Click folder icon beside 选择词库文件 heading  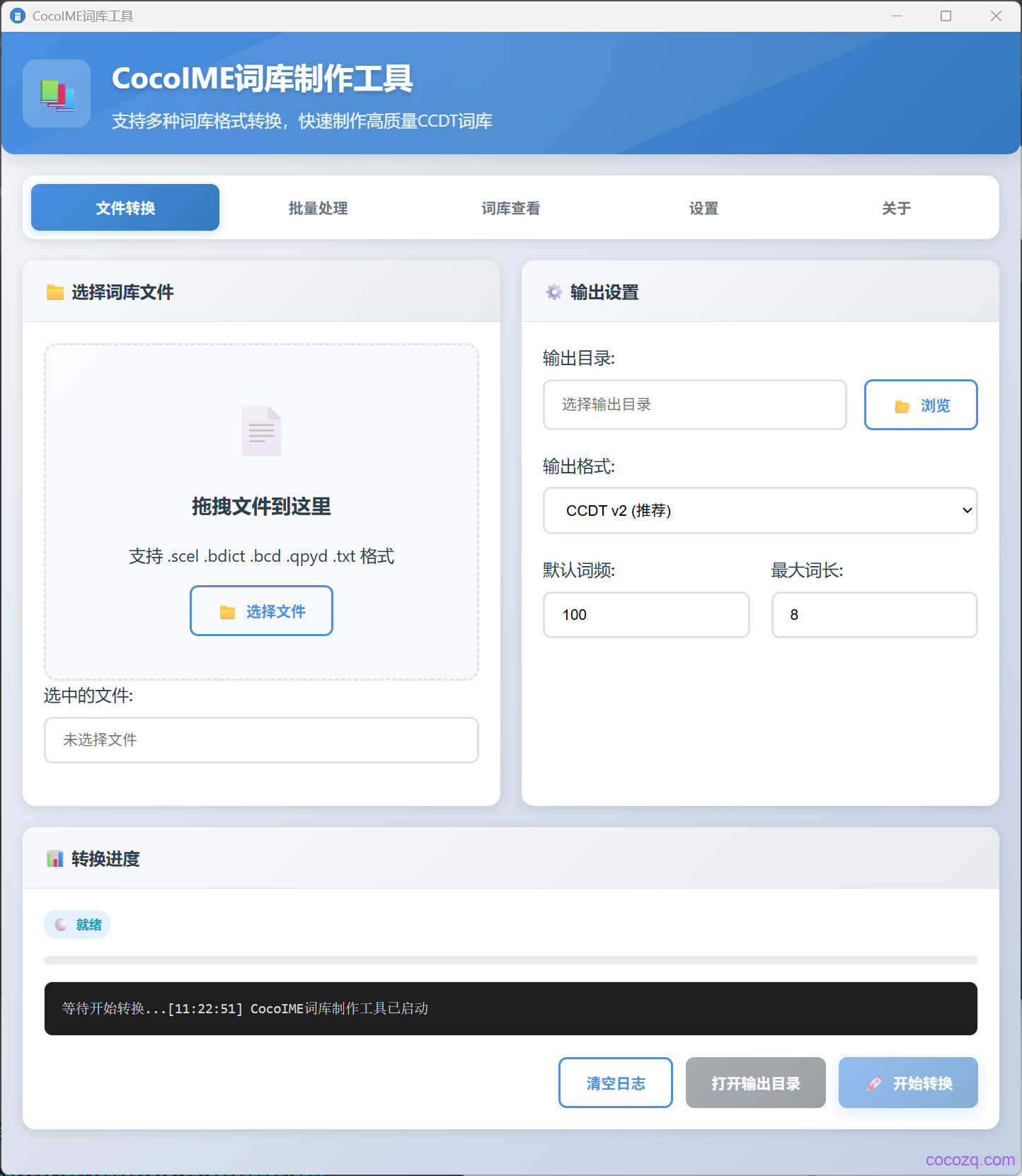click(55, 292)
